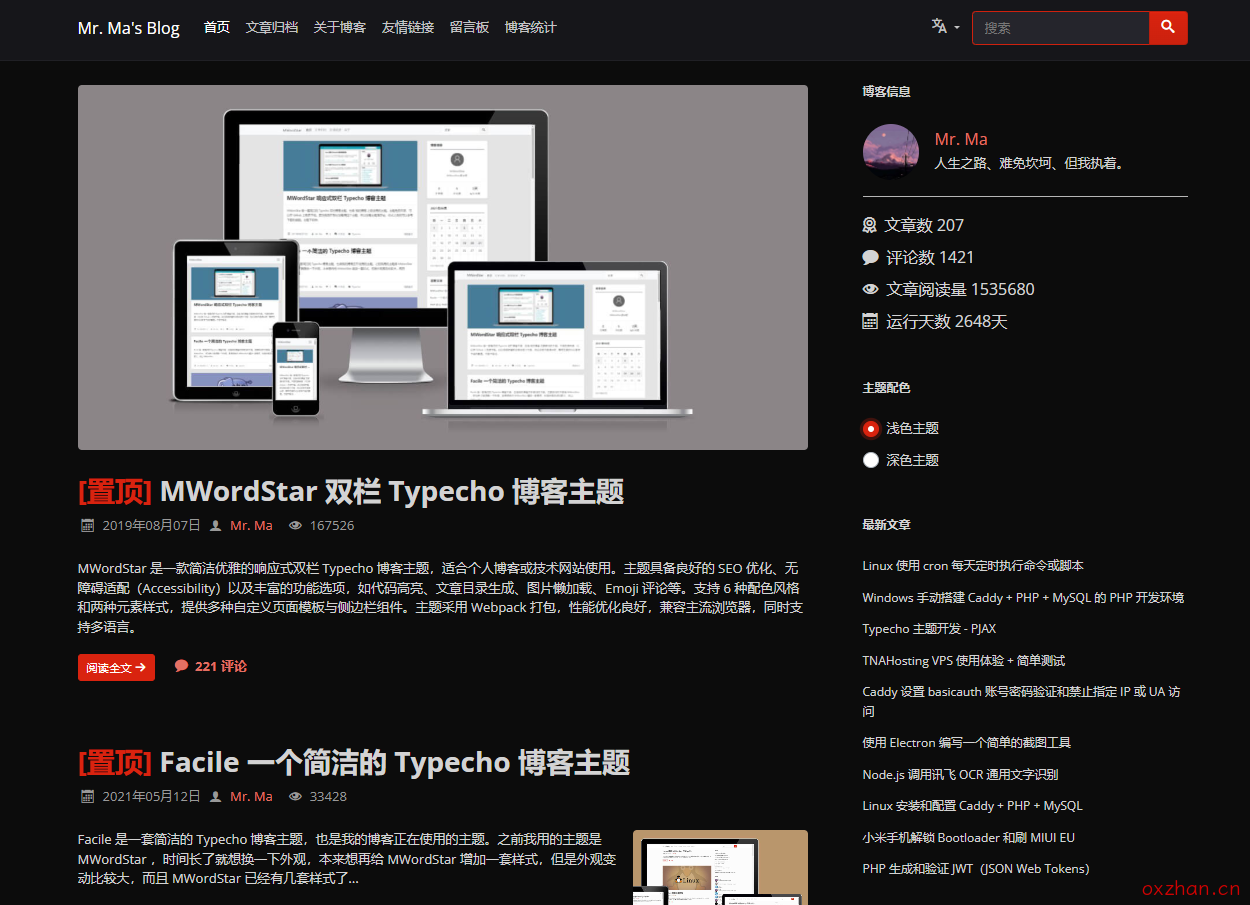
Task: Click into the 搜索 search field
Action: click(1061, 28)
